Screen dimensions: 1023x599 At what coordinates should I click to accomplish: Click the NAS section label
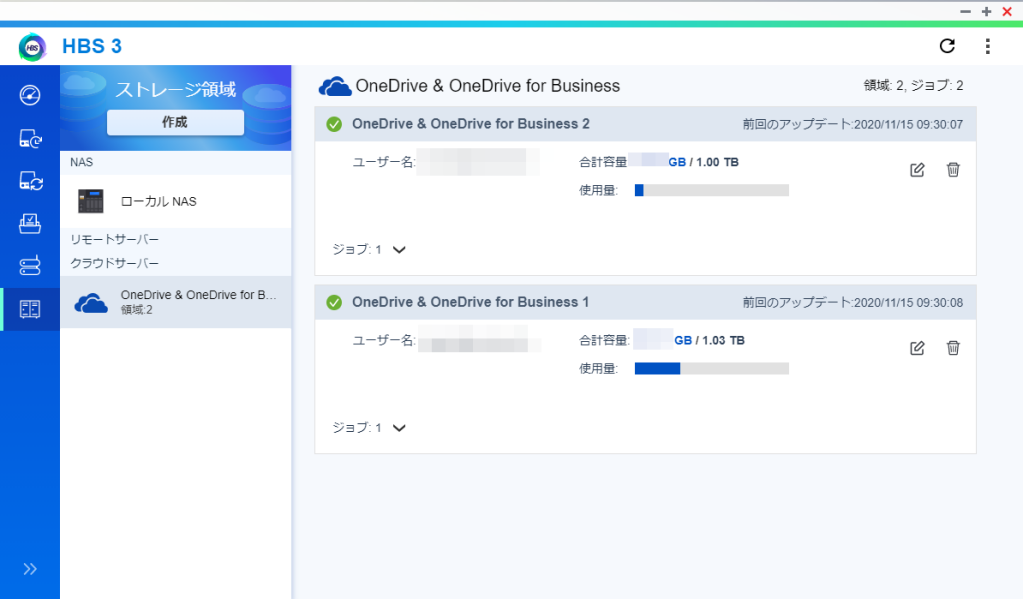click(x=82, y=162)
